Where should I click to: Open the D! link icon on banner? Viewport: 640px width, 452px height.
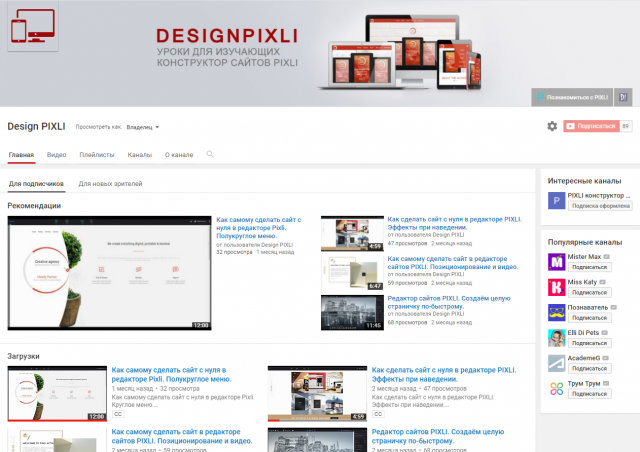point(623,97)
